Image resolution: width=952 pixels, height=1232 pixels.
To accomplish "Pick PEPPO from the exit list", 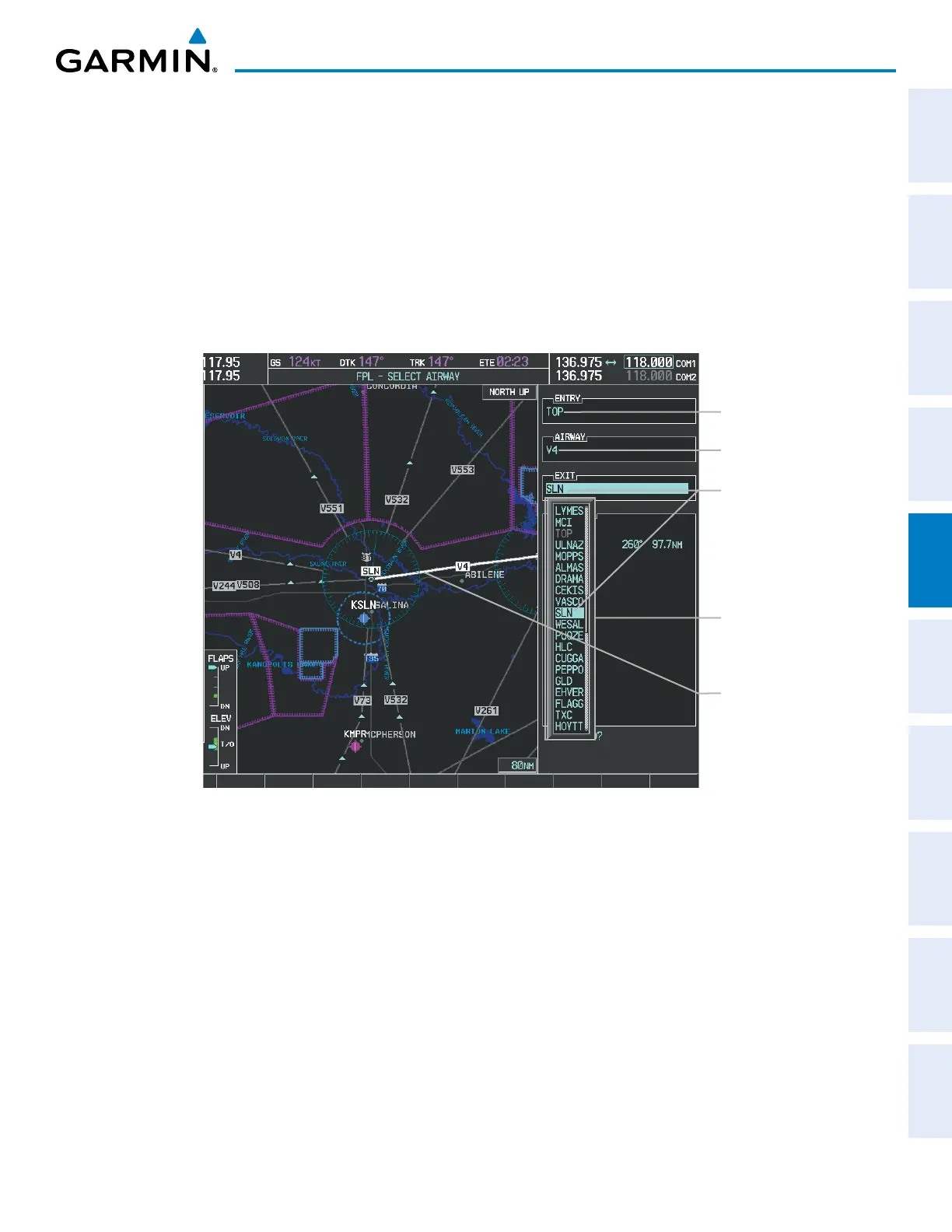I will click(569, 669).
